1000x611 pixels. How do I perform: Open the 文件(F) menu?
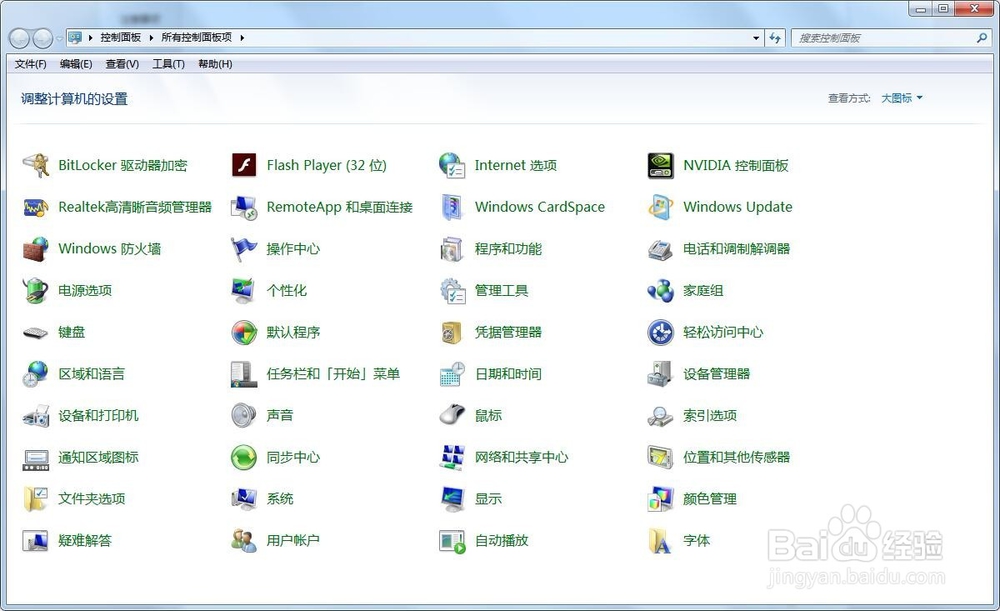tap(31, 64)
